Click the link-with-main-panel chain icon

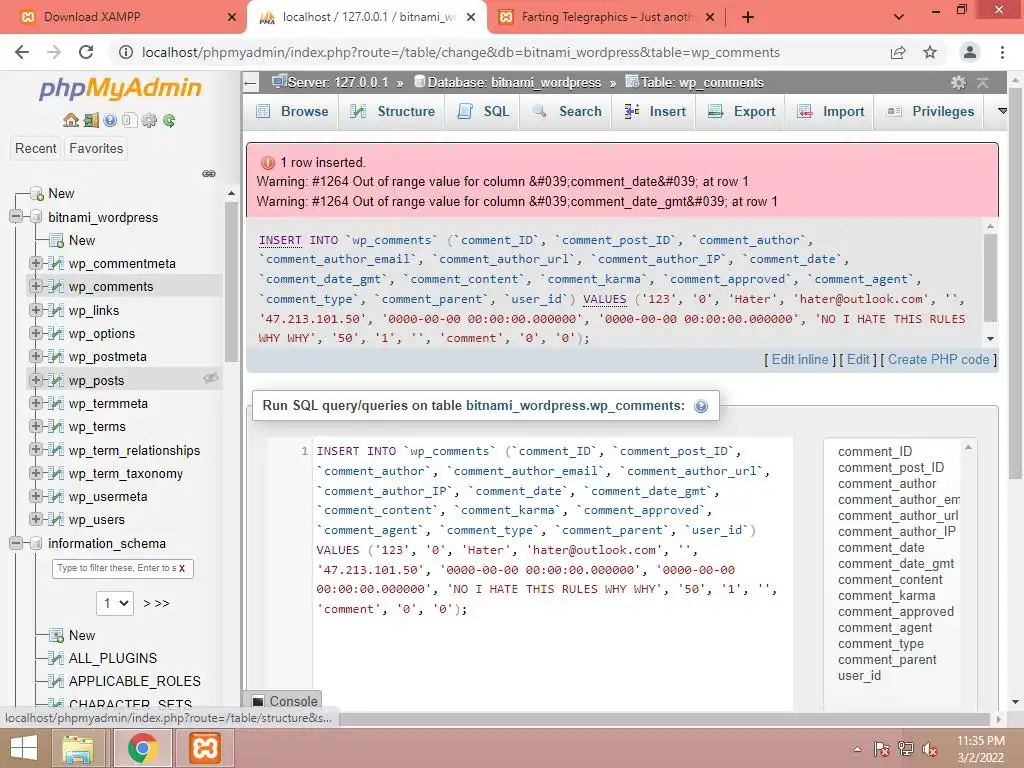tap(209, 174)
